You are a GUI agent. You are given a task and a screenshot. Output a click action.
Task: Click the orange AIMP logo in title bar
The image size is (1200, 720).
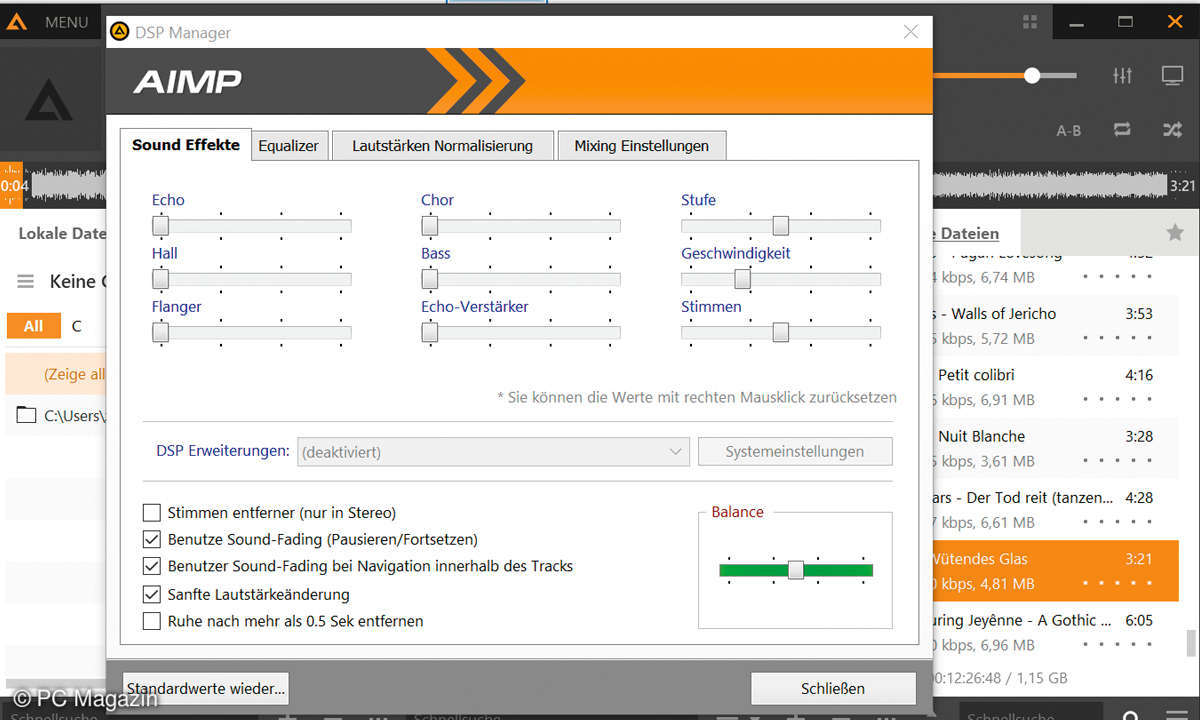tap(16, 22)
